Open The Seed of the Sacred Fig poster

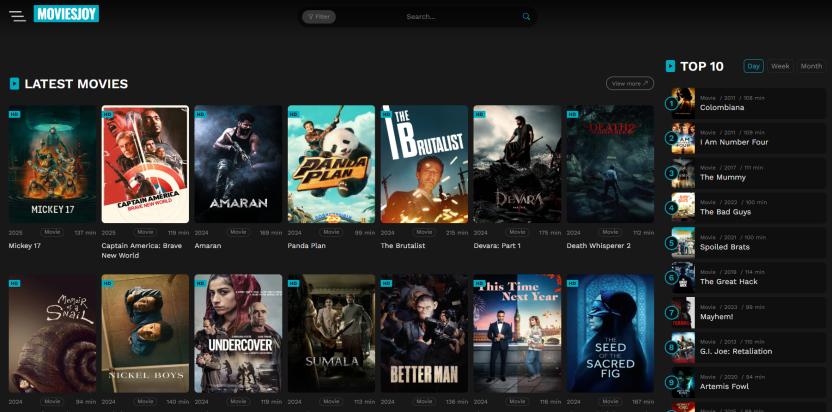[x=610, y=333]
